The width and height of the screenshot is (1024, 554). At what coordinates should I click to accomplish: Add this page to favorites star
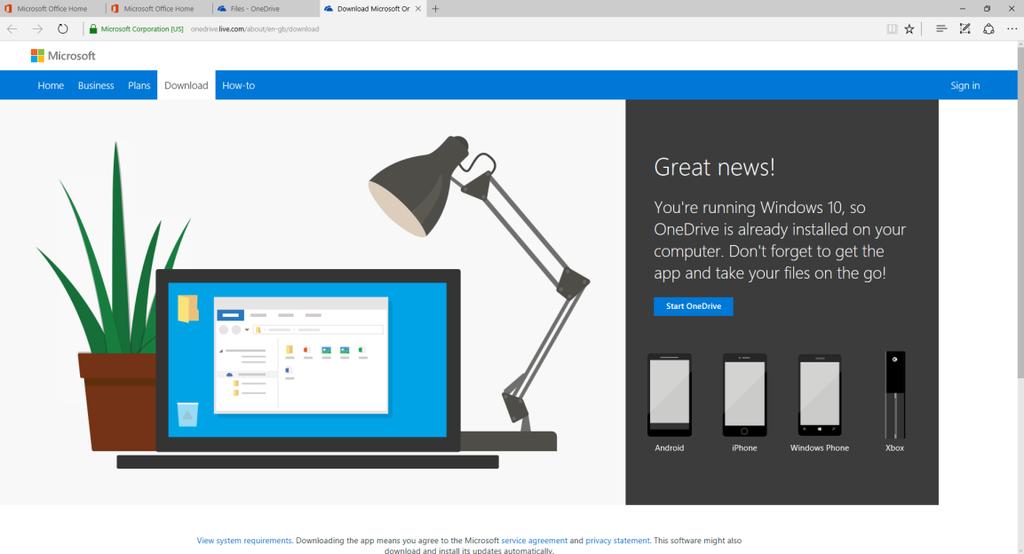pyautogui.click(x=909, y=29)
